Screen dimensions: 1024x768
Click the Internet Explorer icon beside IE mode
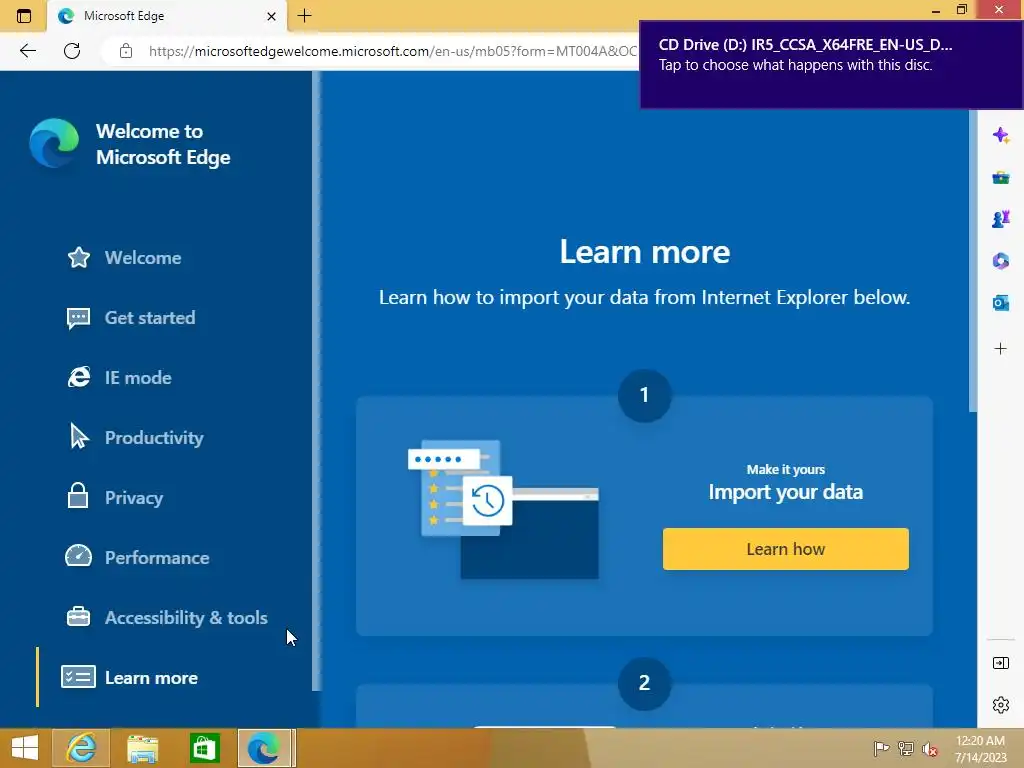pyautogui.click(x=79, y=377)
